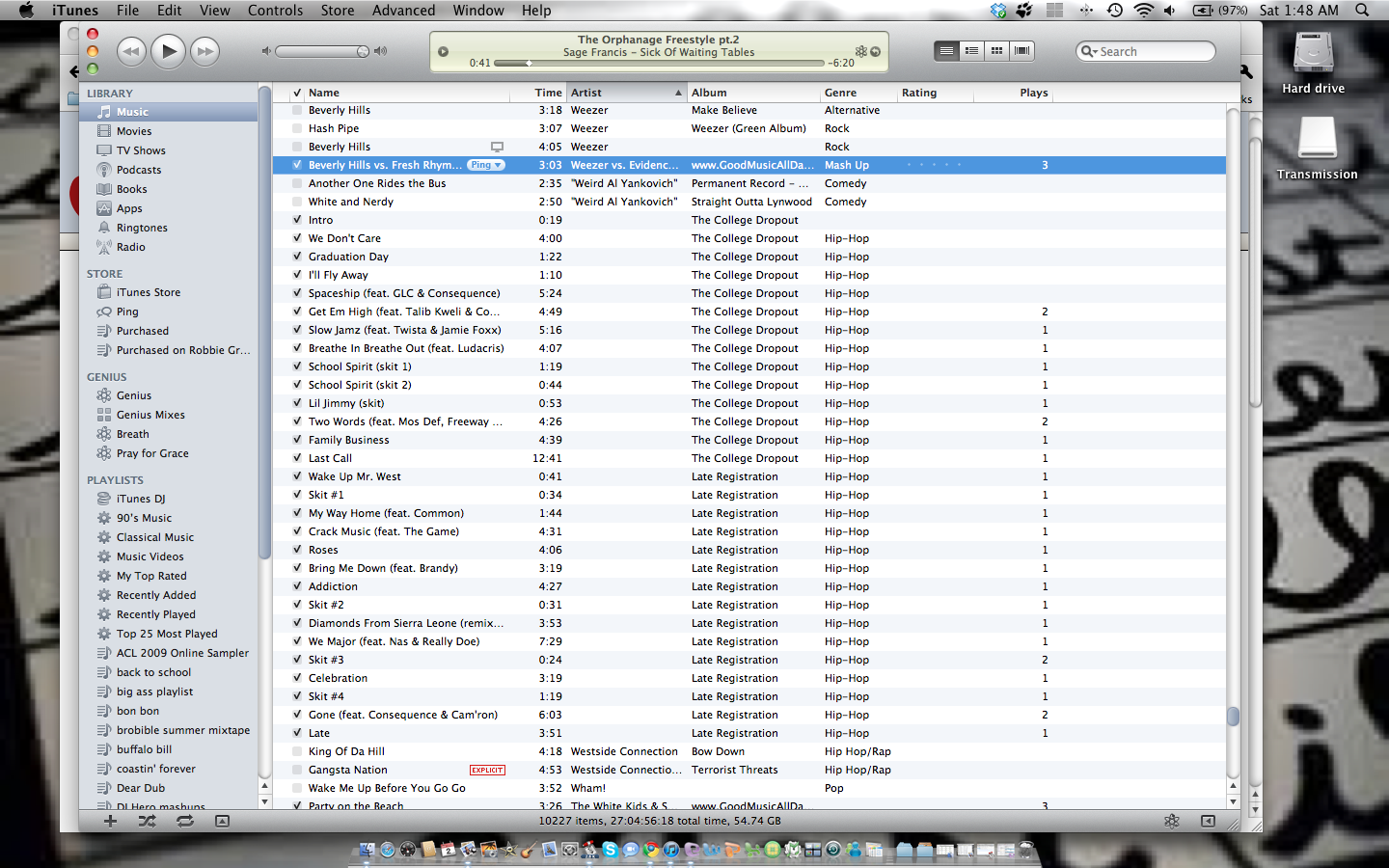This screenshot has width=1389, height=868.
Task: Show or hide artwork viewer button
Action: pyautogui.click(x=222, y=821)
